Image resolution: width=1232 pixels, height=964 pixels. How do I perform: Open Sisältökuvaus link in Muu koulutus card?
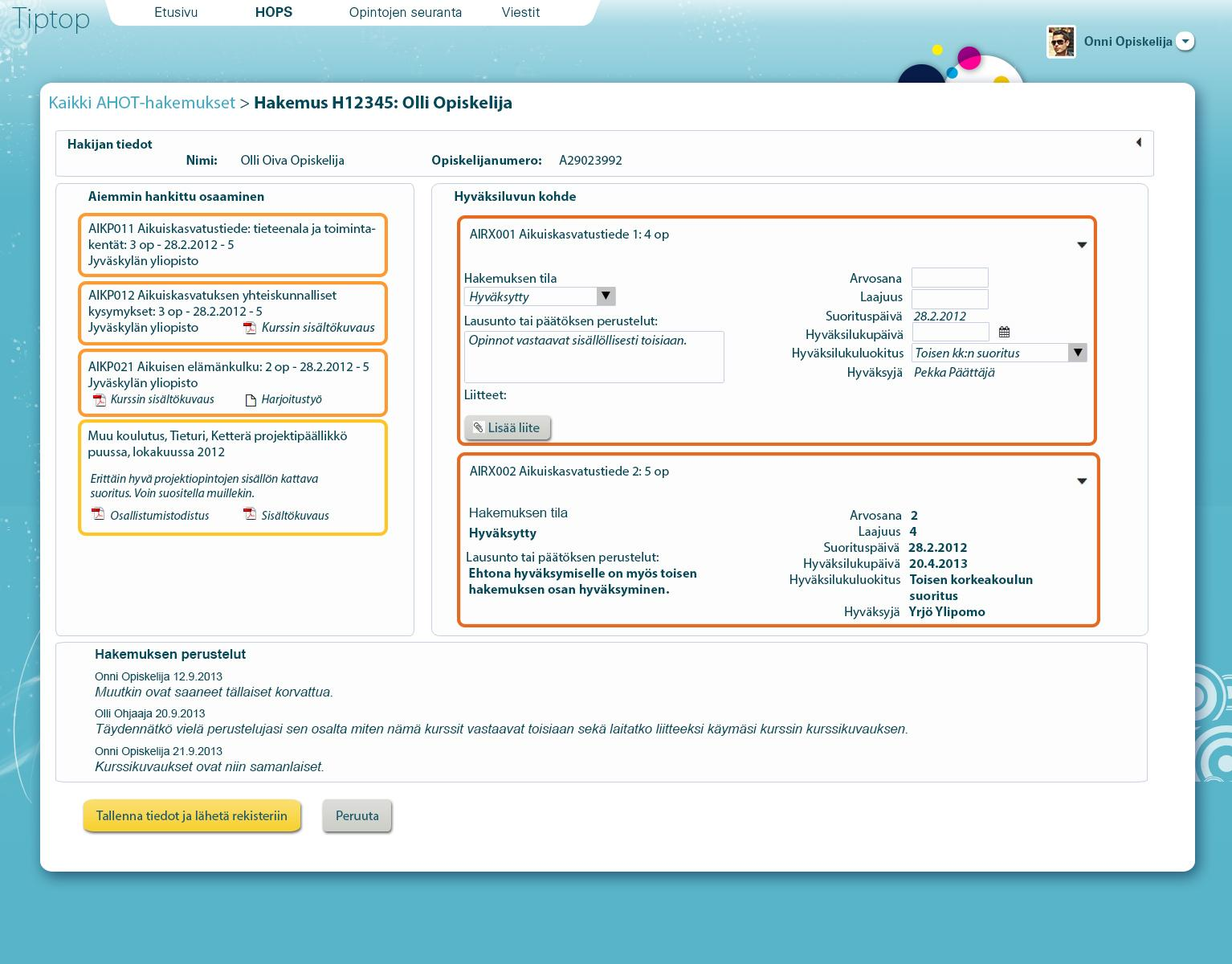tap(295, 516)
